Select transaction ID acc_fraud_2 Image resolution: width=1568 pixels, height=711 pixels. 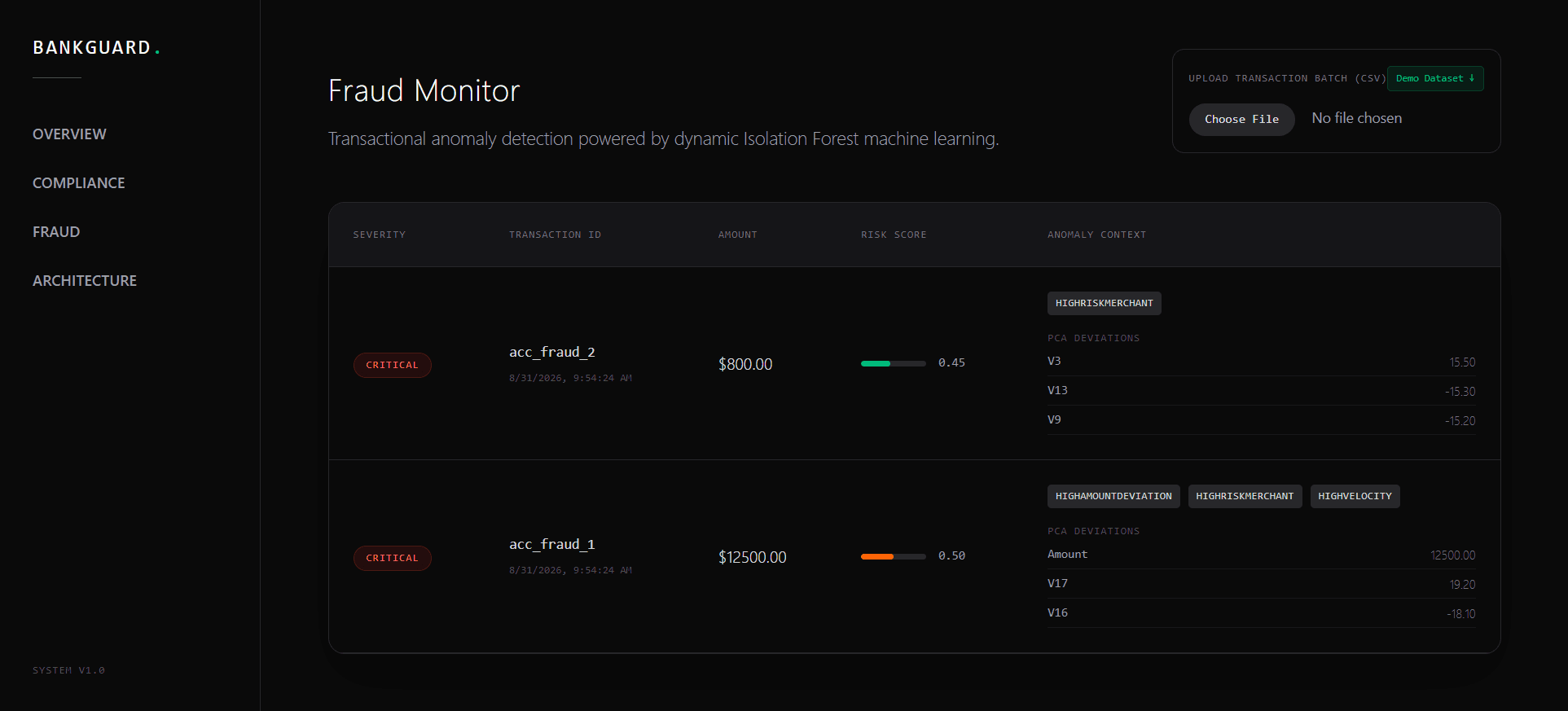(552, 352)
